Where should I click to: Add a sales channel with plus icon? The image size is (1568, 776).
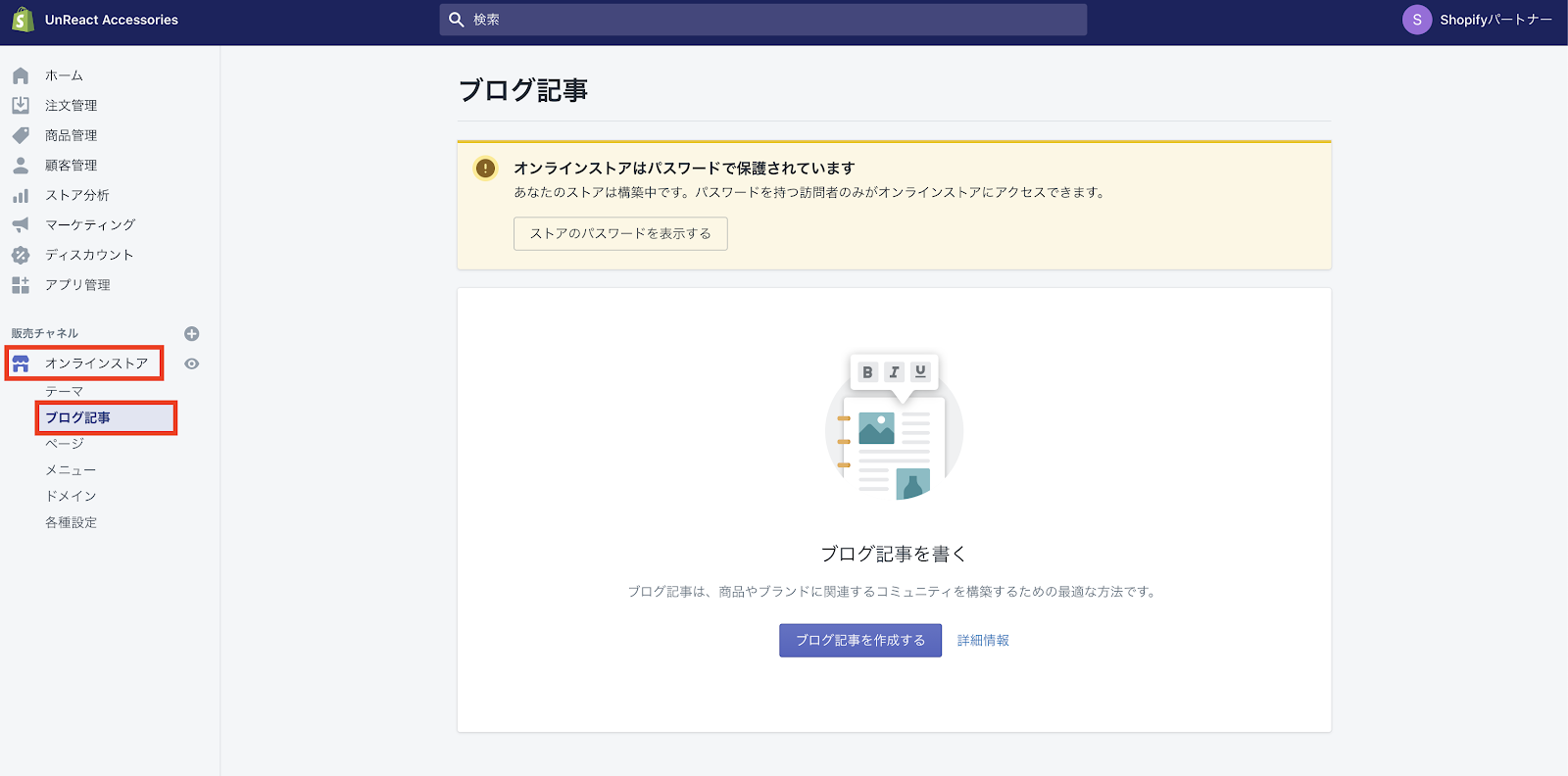192,334
